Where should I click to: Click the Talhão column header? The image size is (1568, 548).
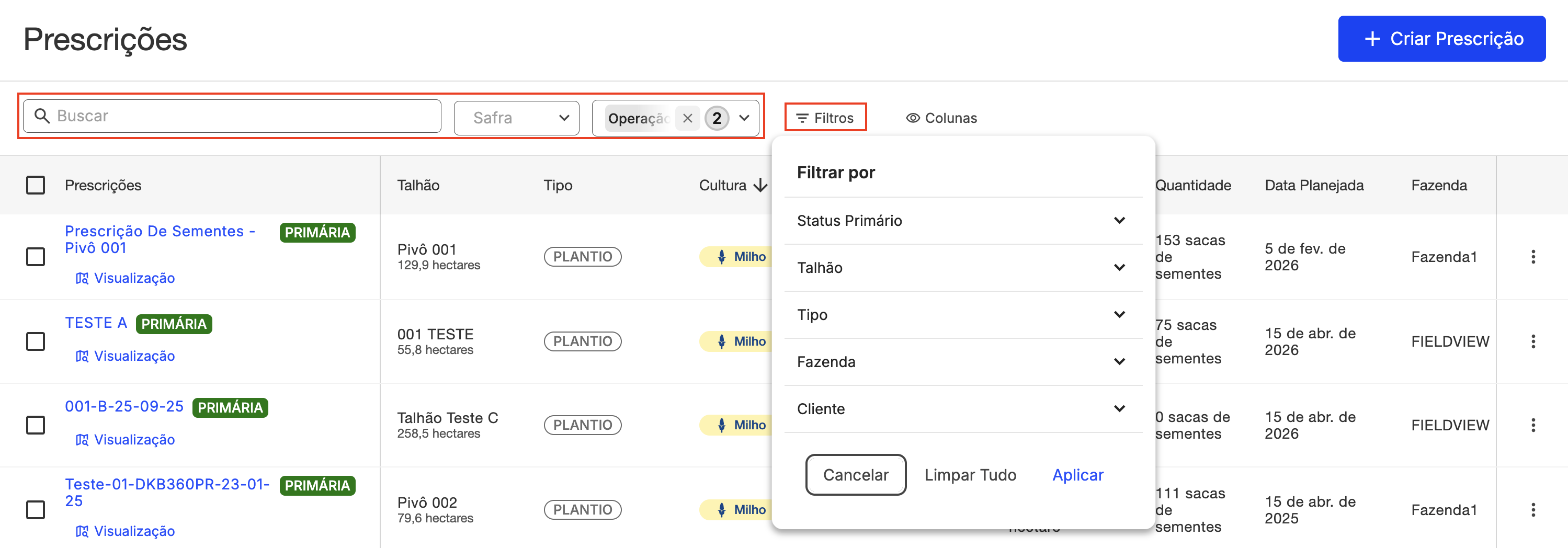tap(418, 185)
